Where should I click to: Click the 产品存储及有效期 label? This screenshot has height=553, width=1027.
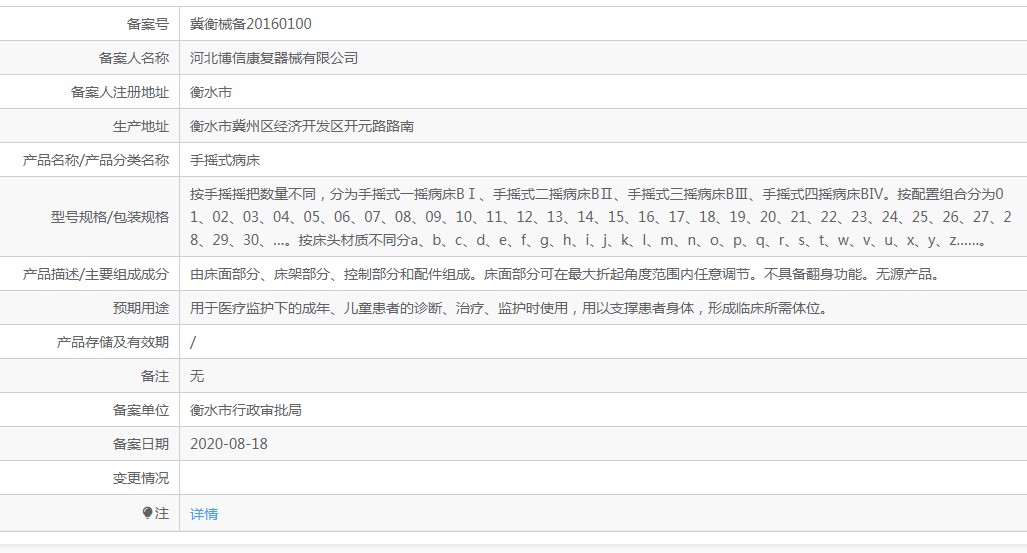tap(113, 343)
